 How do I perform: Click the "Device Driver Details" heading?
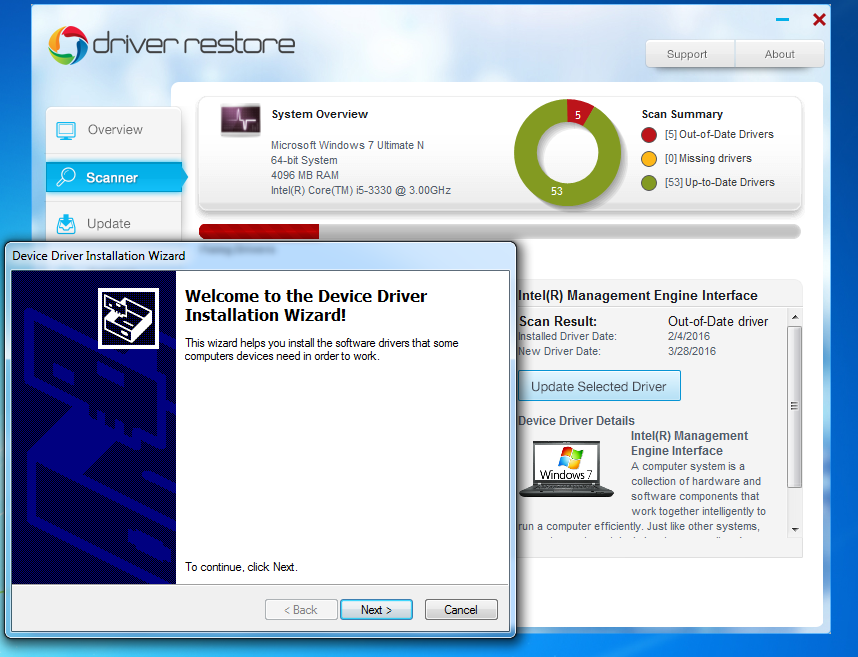click(576, 421)
